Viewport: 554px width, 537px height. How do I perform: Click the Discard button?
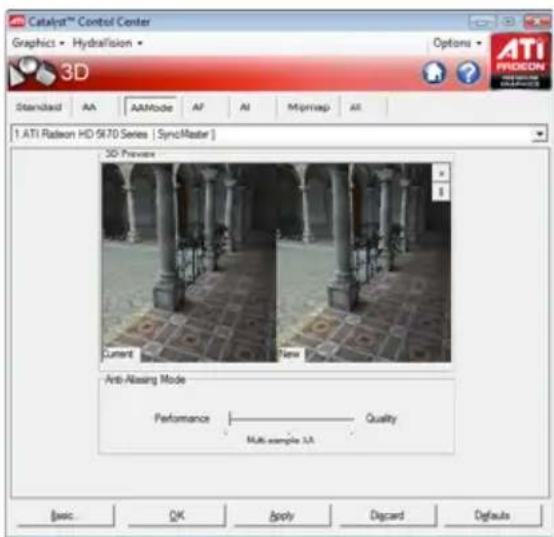point(387,516)
